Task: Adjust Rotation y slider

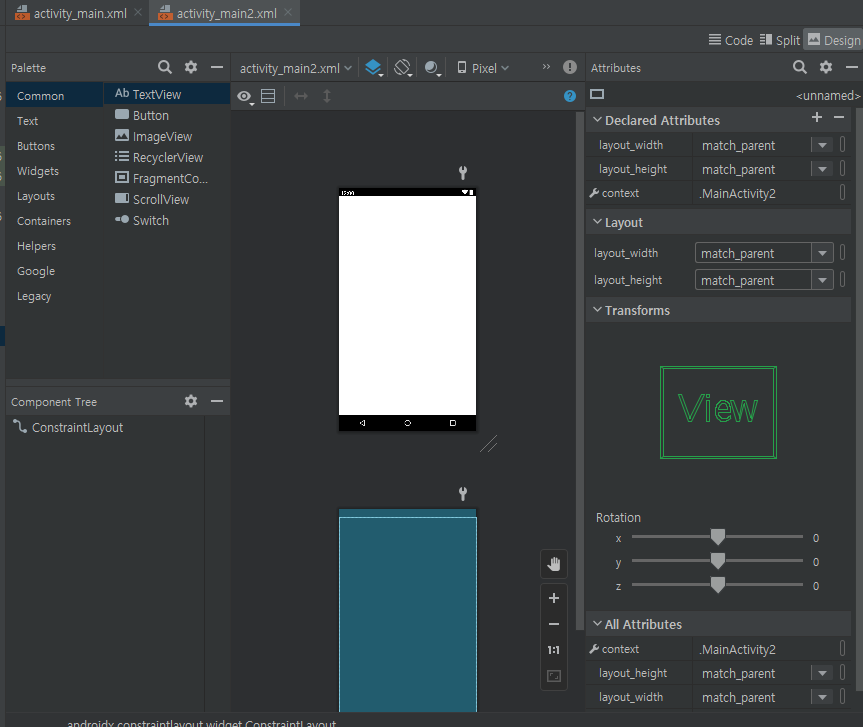Action: click(717, 561)
